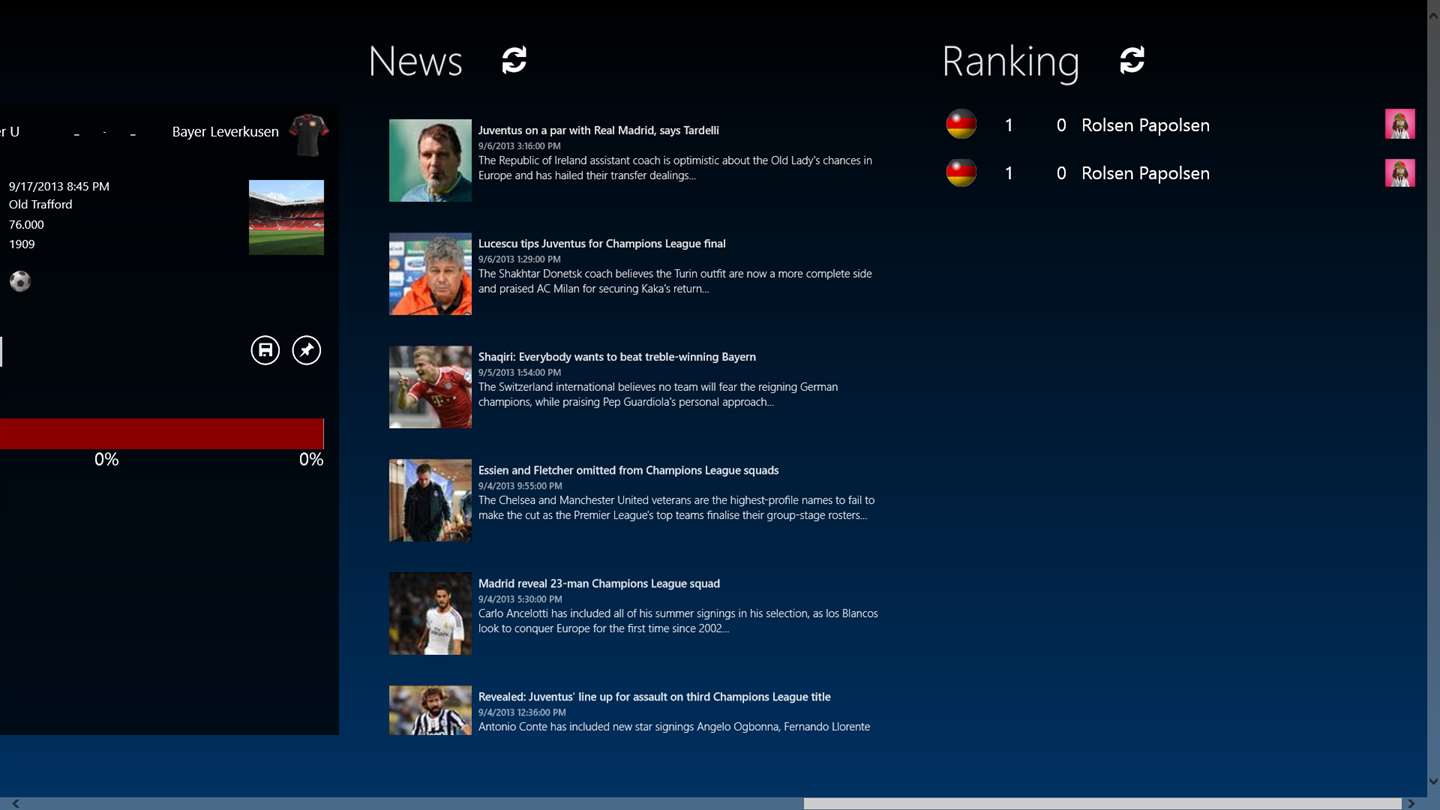Open Lucescu news photo thumbnail
The height and width of the screenshot is (810, 1440).
tap(430, 274)
